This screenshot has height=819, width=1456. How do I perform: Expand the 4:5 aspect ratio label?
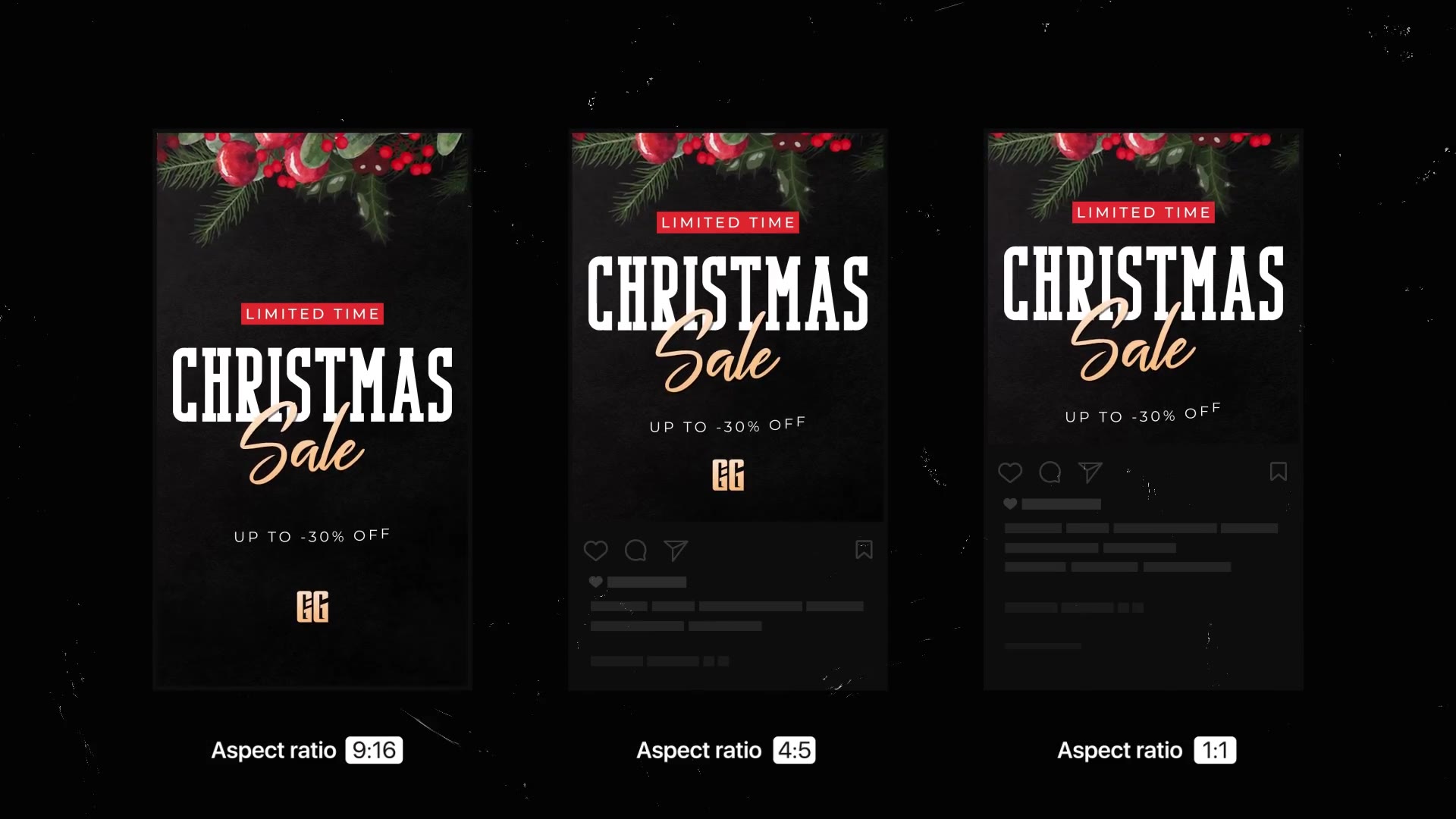(795, 750)
